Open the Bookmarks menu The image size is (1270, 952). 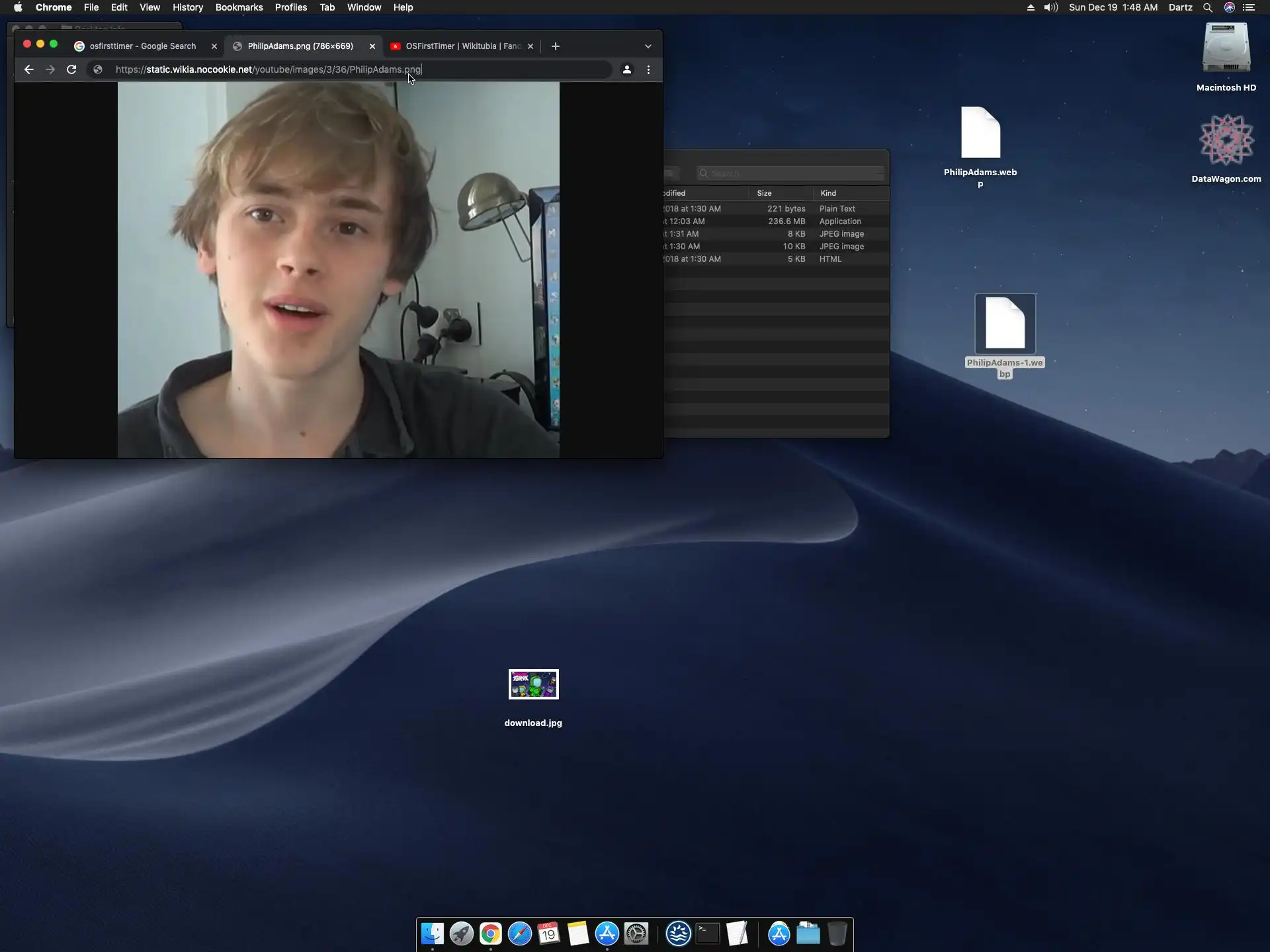(x=239, y=7)
